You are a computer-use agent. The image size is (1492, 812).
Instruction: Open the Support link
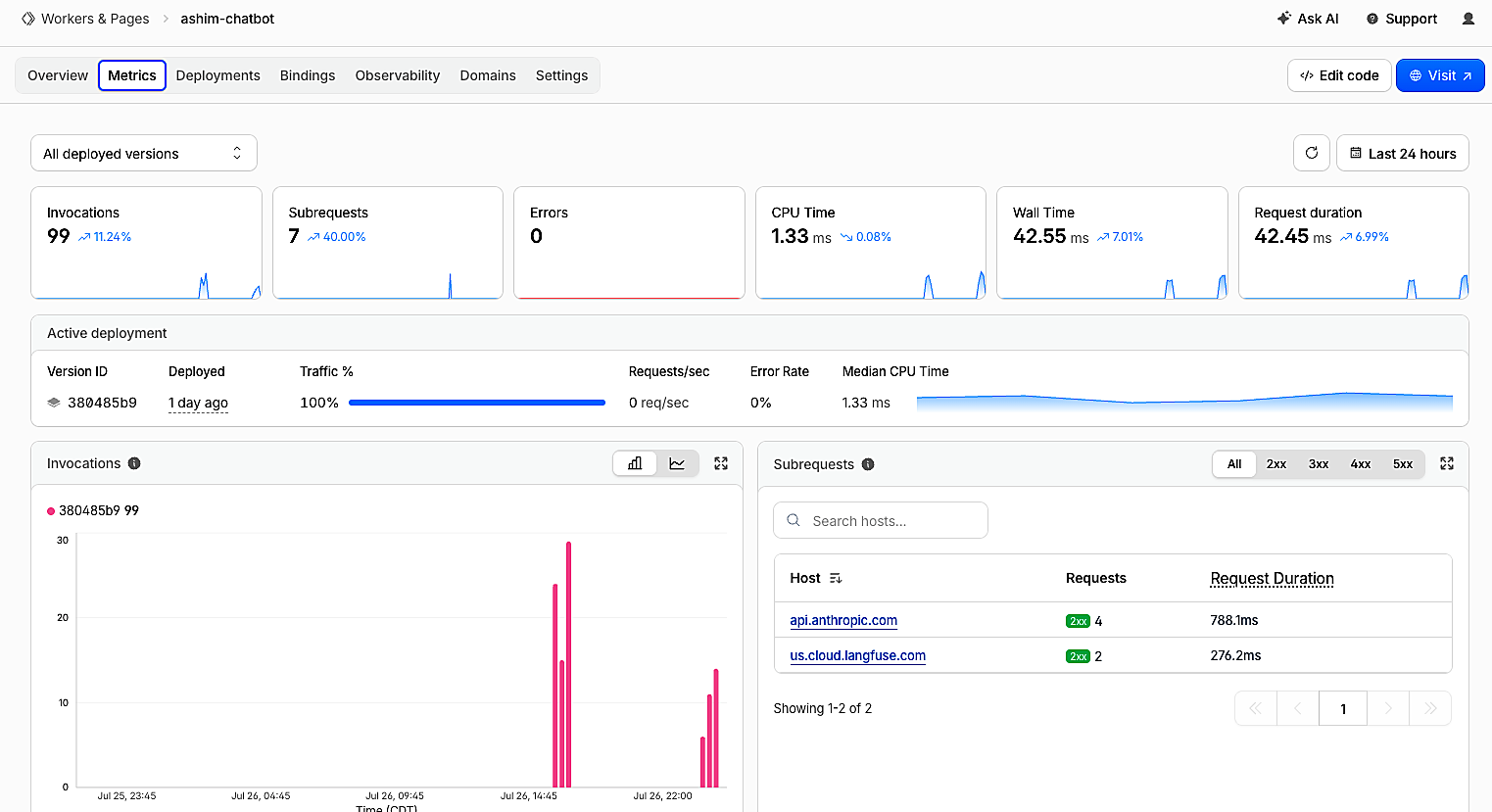[x=1402, y=19]
